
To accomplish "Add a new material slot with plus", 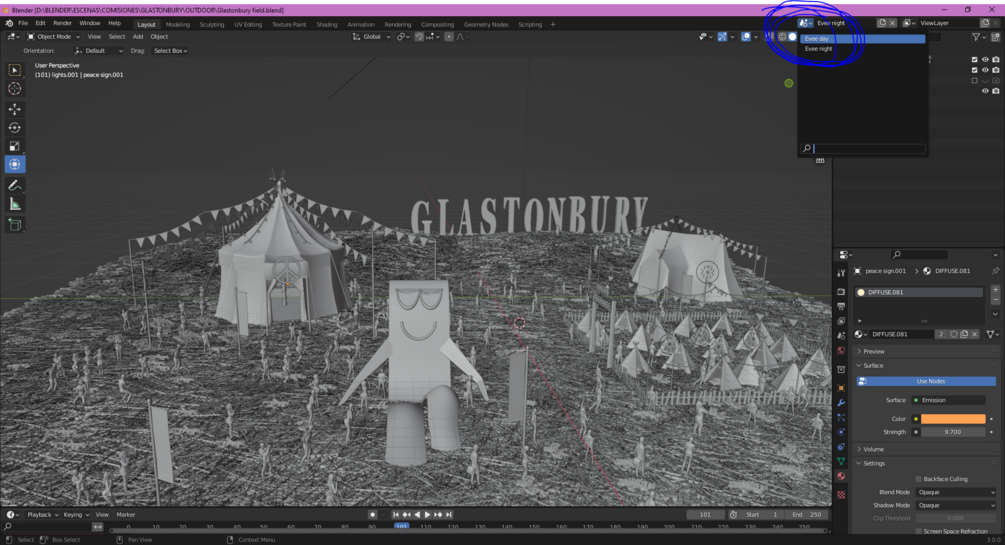I will (995, 290).
